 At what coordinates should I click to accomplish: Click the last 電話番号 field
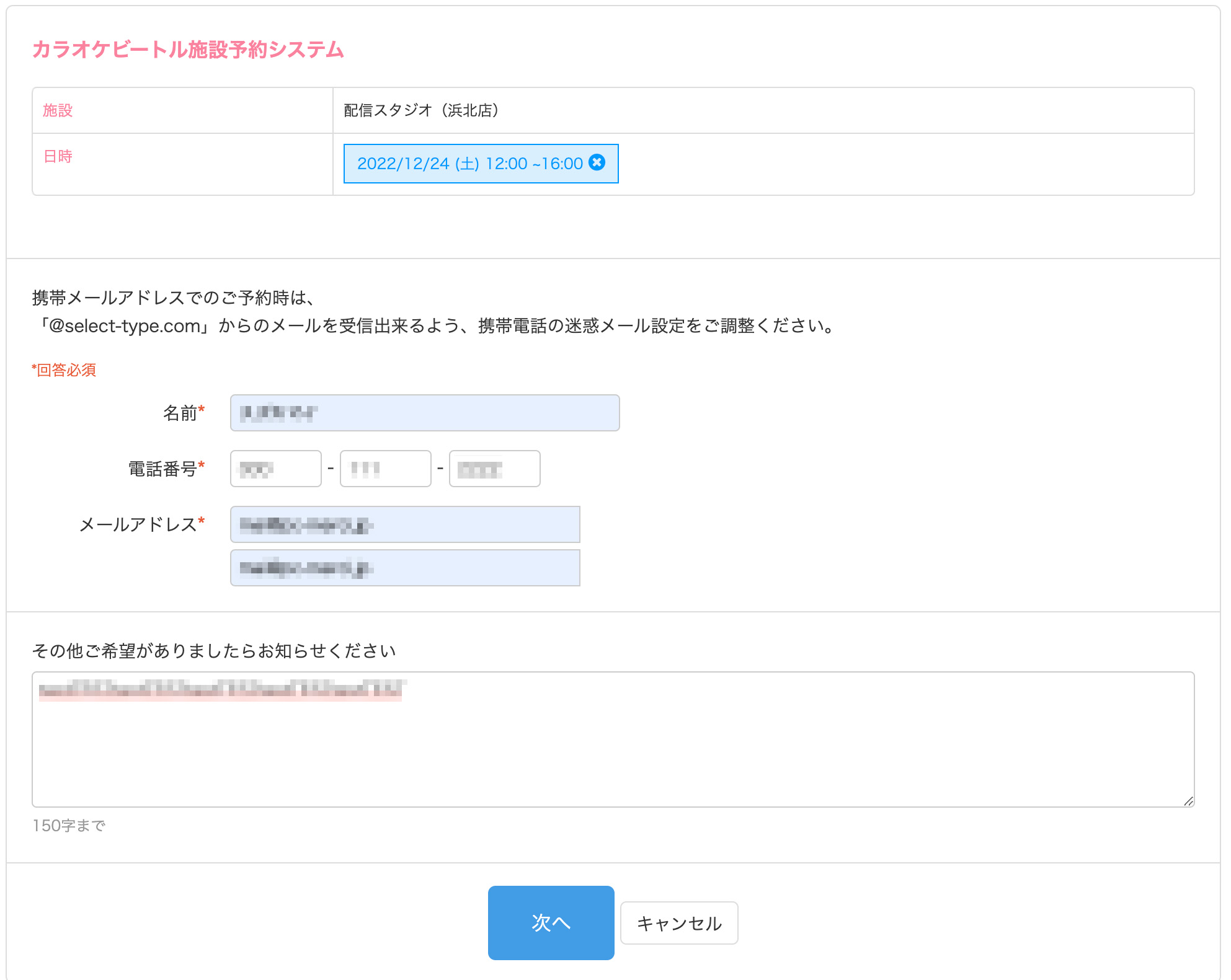(x=495, y=469)
